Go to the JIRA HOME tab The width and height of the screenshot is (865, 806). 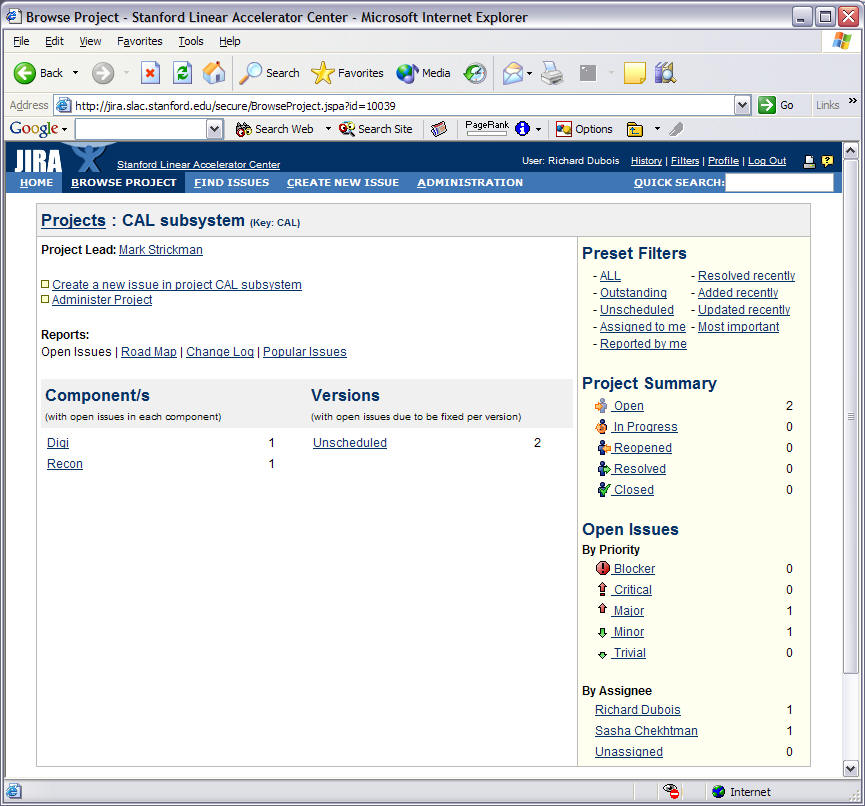pyautogui.click(x=36, y=183)
